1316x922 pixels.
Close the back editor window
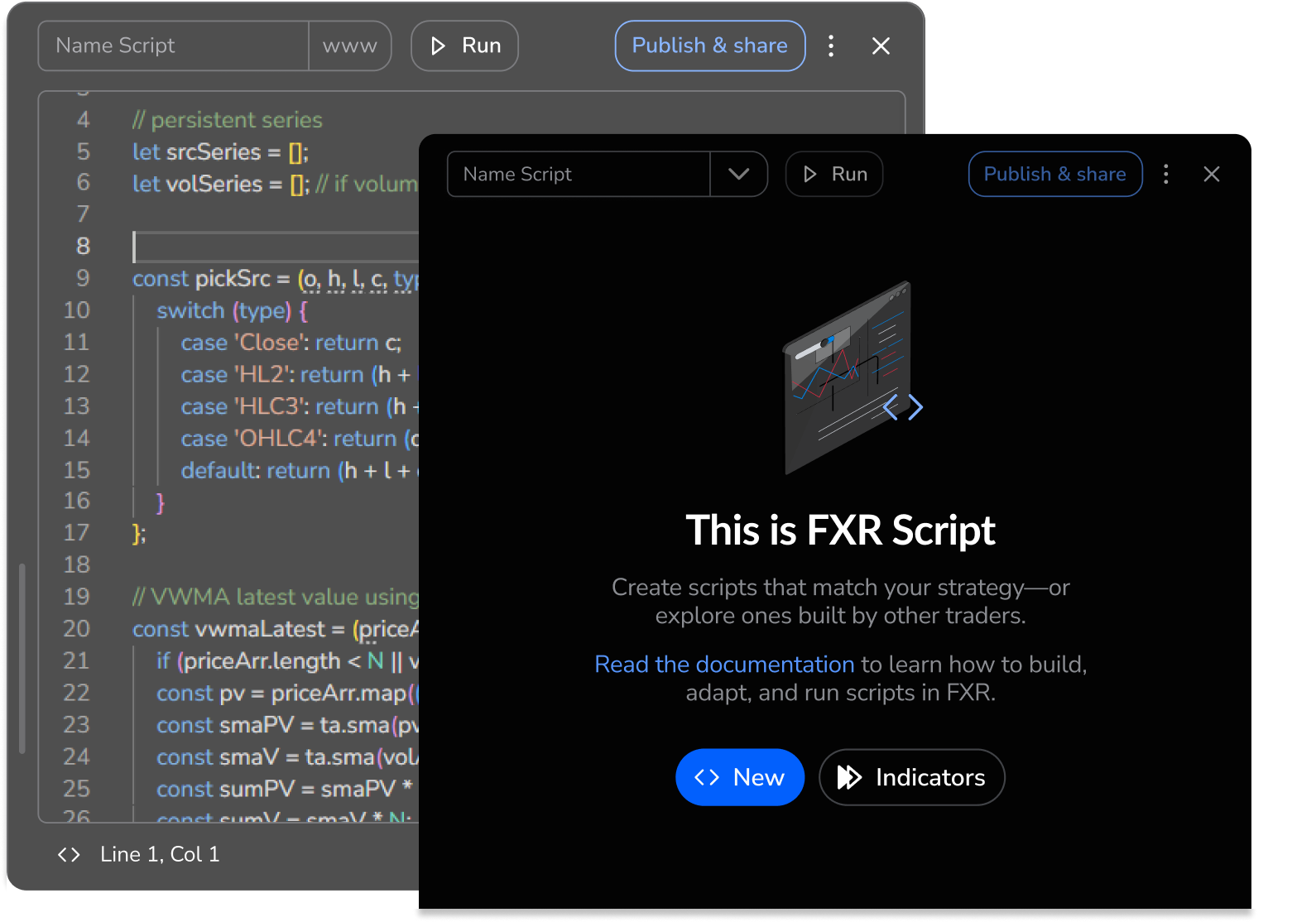[881, 46]
